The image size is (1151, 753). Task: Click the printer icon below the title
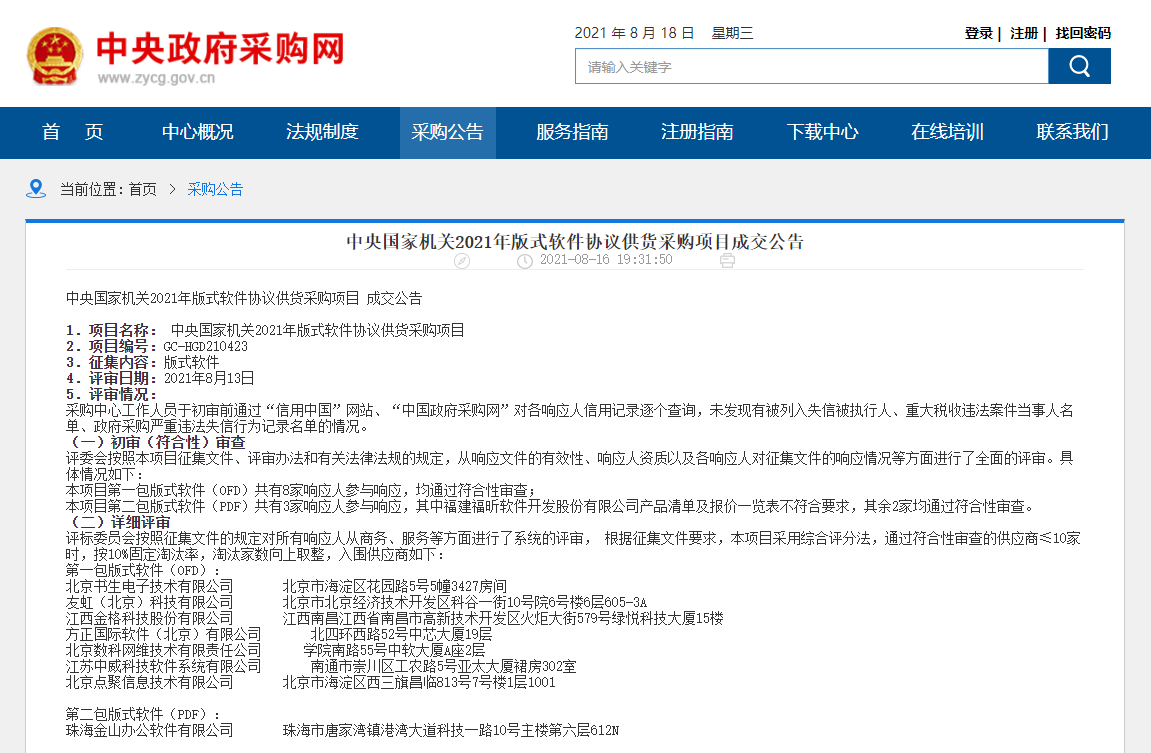point(727,260)
